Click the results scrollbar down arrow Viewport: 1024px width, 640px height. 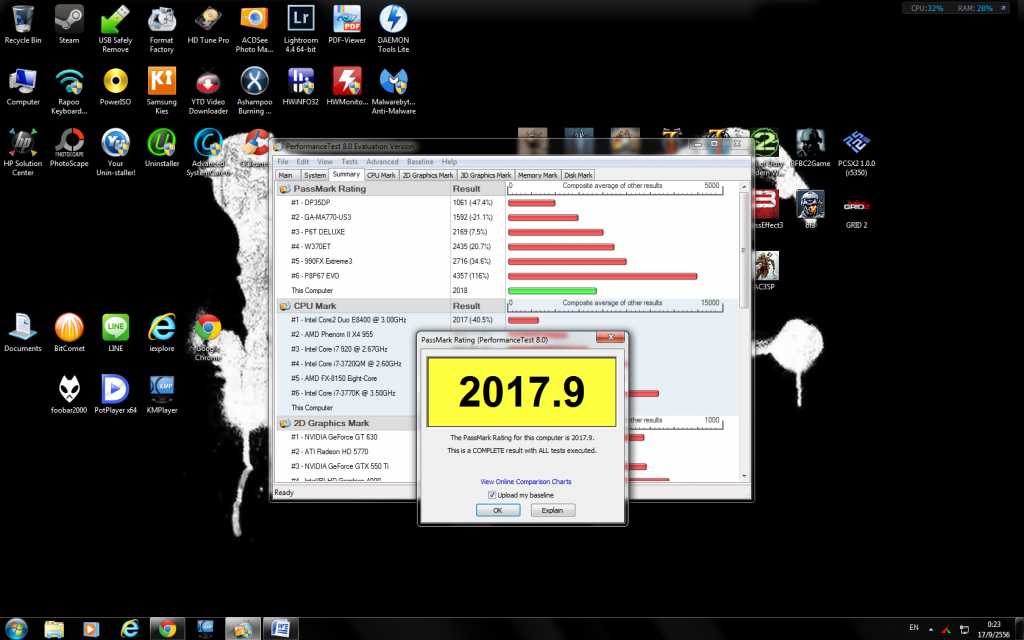(744, 476)
